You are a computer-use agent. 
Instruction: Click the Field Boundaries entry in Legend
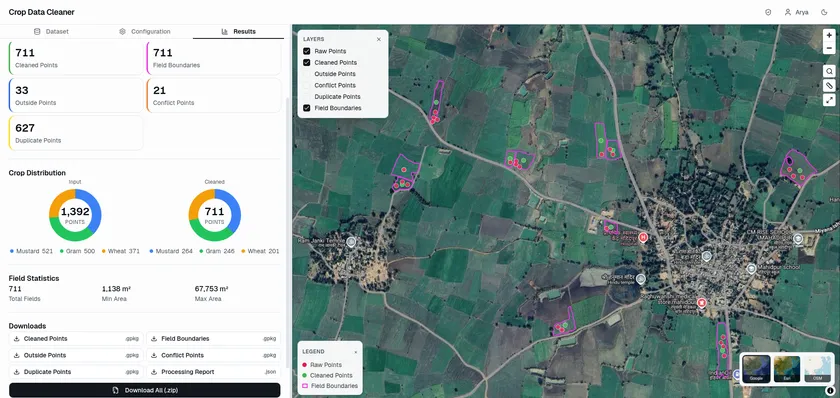click(330, 386)
